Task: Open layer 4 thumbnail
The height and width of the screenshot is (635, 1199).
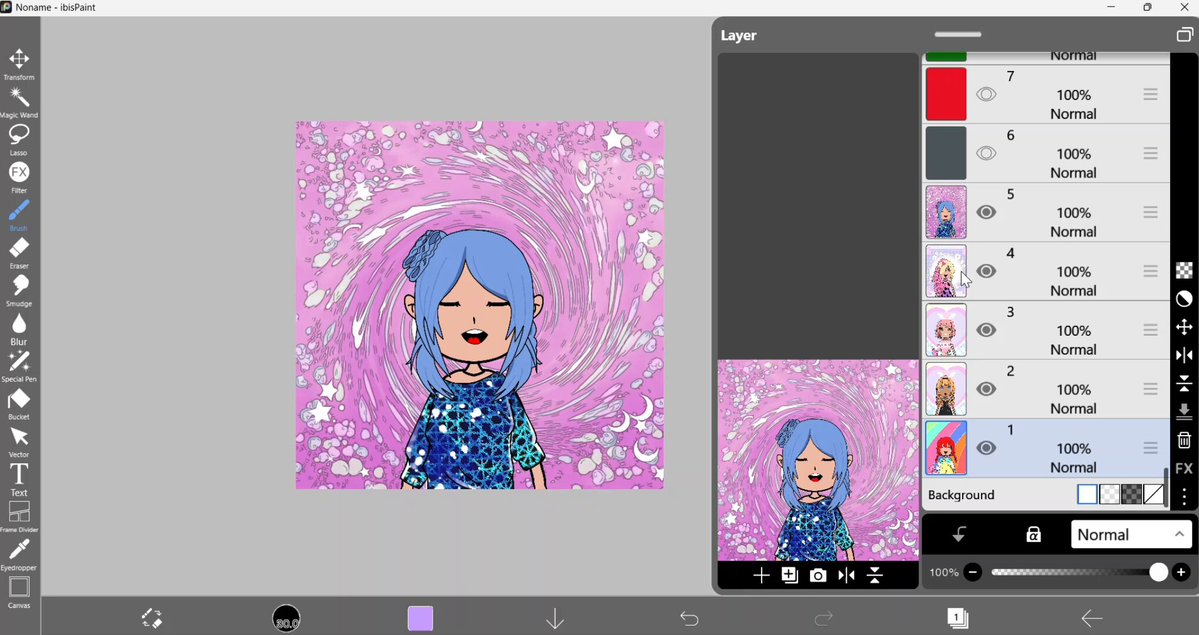Action: tap(946, 272)
